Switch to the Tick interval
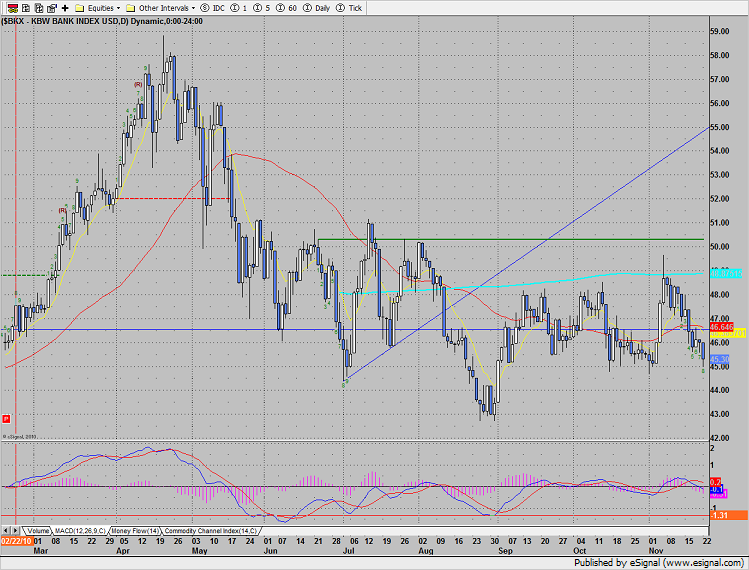Screen dimensions: 749x570 point(349,8)
